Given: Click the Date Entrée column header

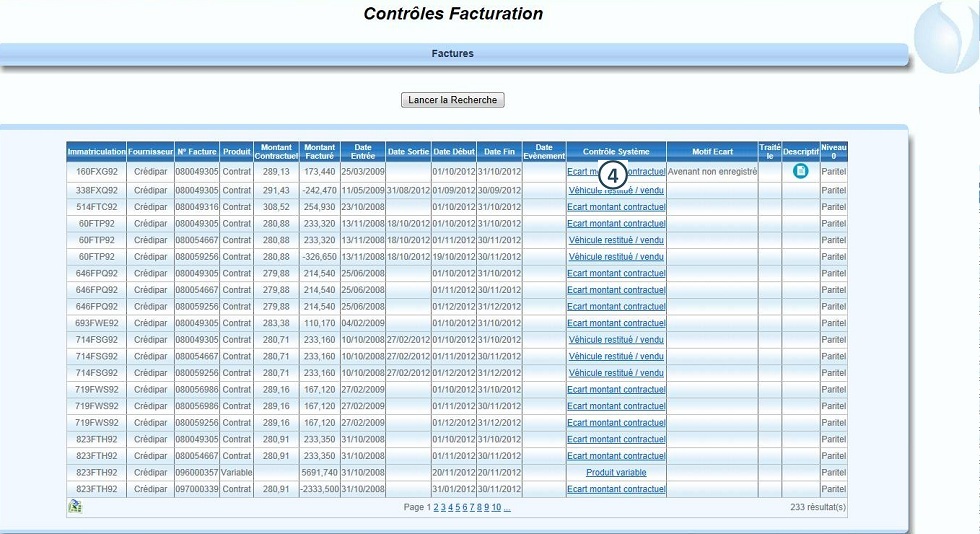Looking at the screenshot, I should click(x=362, y=152).
